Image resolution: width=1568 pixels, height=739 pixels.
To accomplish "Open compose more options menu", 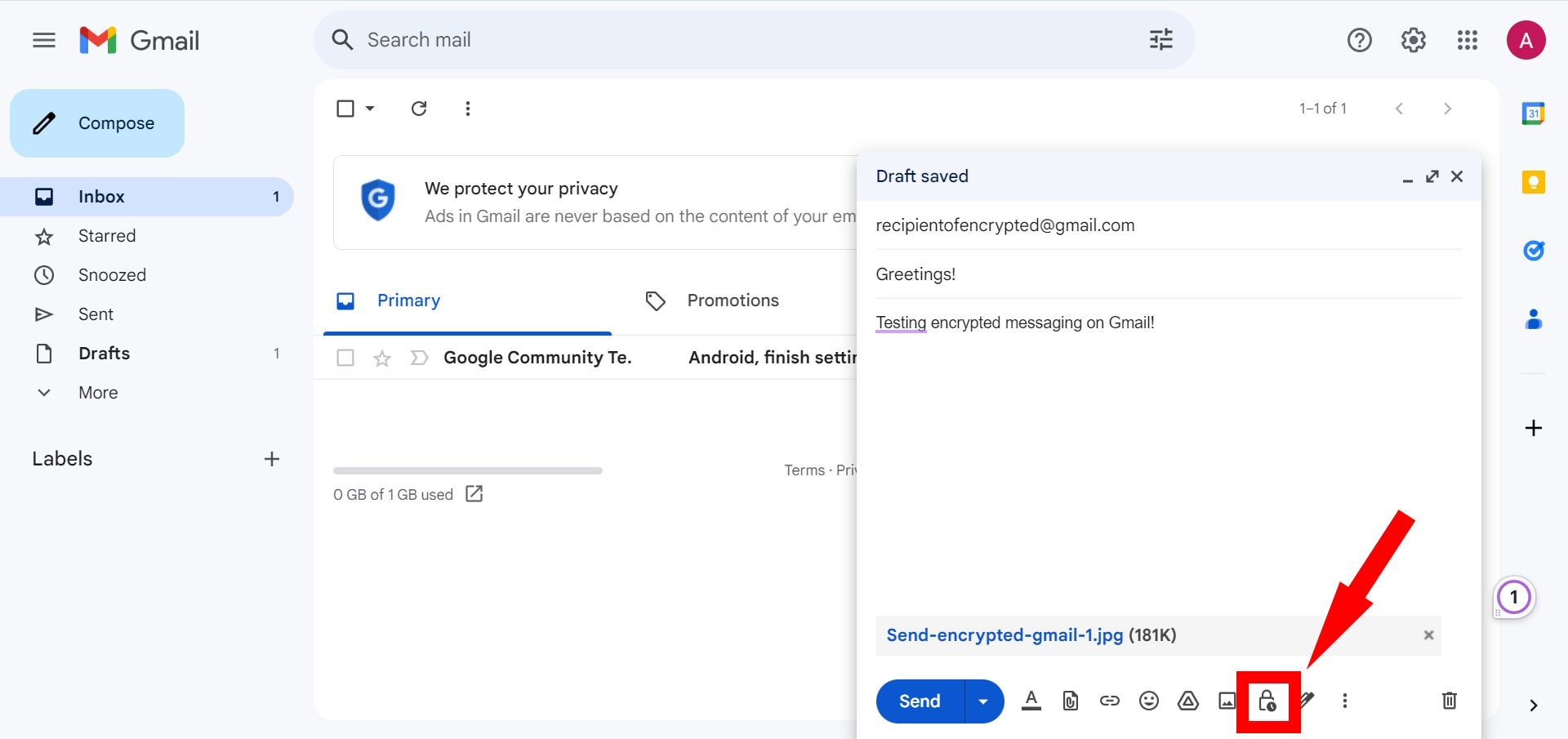I will (1344, 701).
